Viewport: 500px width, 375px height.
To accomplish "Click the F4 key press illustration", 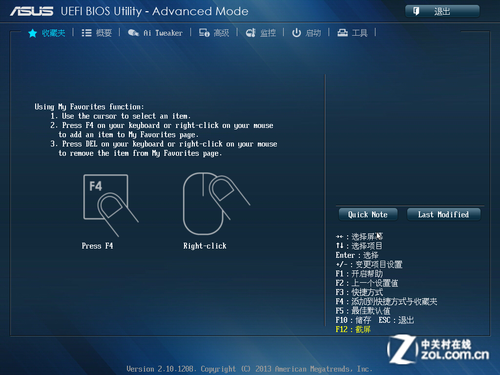I will [x=111, y=205].
